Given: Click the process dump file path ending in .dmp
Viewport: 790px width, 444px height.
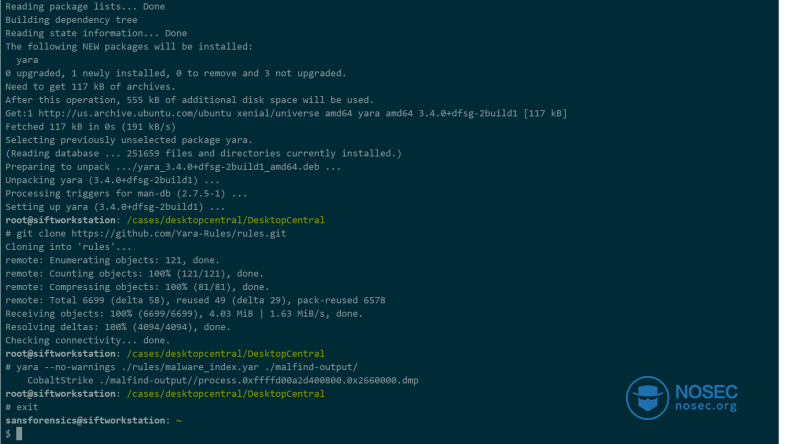Looking at the screenshot, I should click(258, 380).
